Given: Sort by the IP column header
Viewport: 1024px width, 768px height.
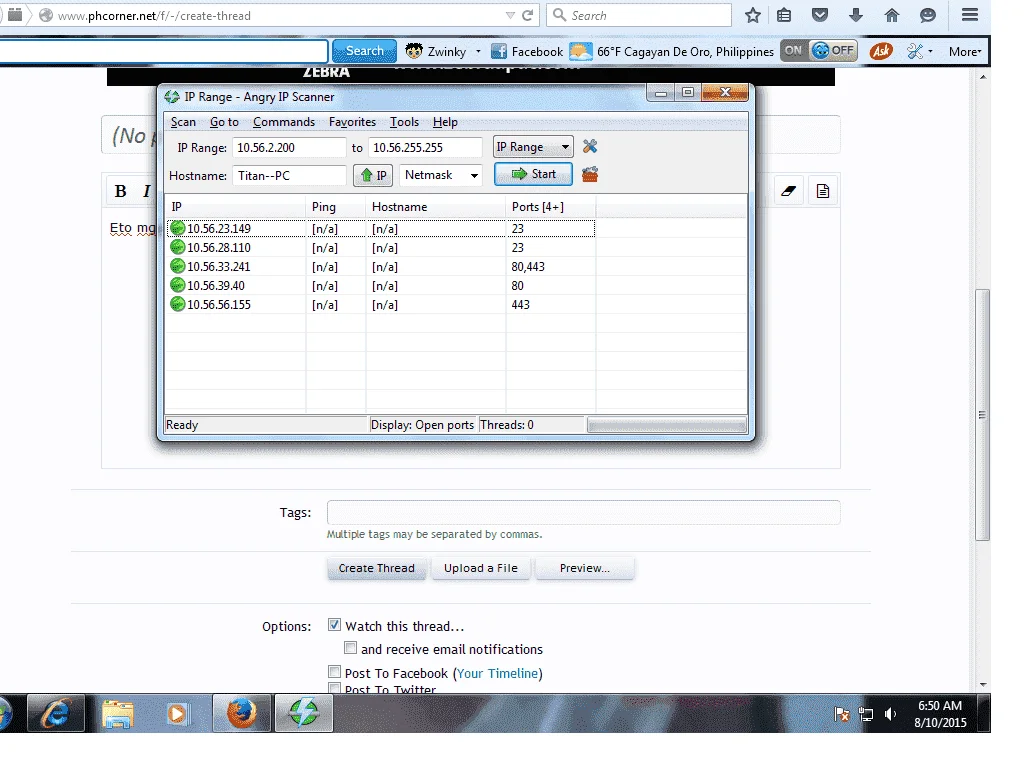Looking at the screenshot, I should coord(235,207).
